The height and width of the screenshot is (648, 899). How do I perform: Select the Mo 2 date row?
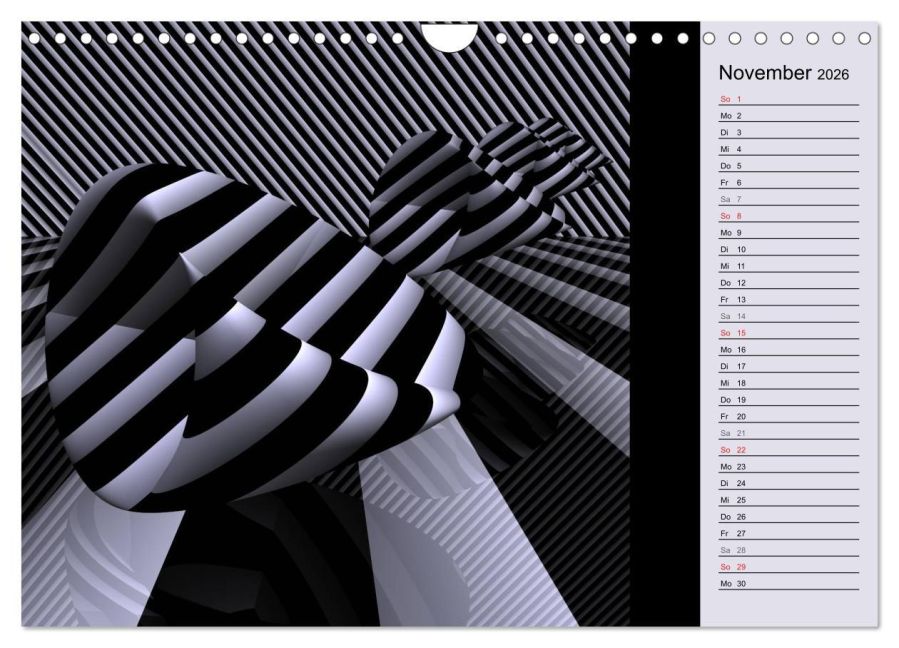pyautogui.click(x=789, y=116)
